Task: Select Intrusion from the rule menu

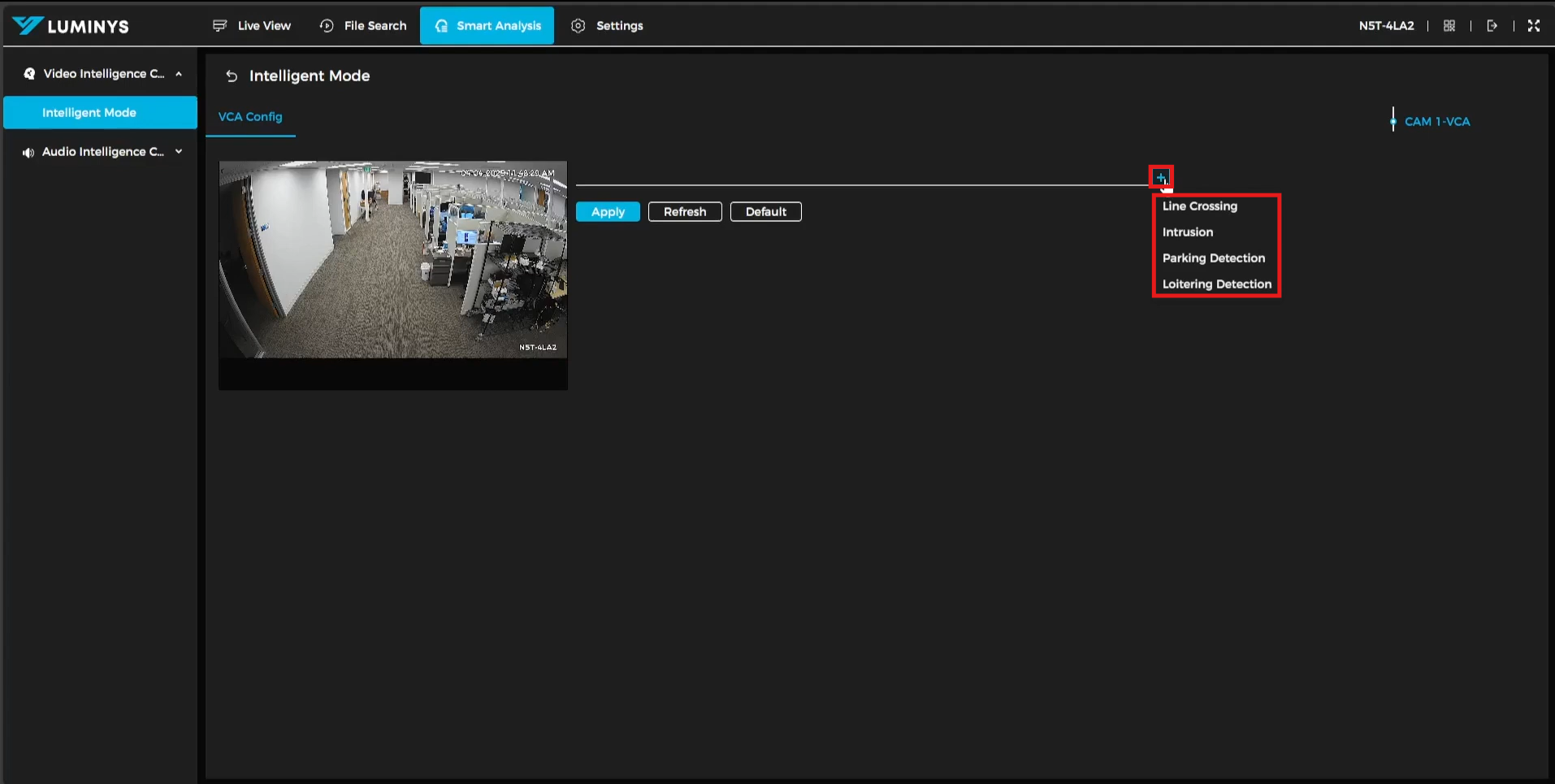Action: point(1187,232)
